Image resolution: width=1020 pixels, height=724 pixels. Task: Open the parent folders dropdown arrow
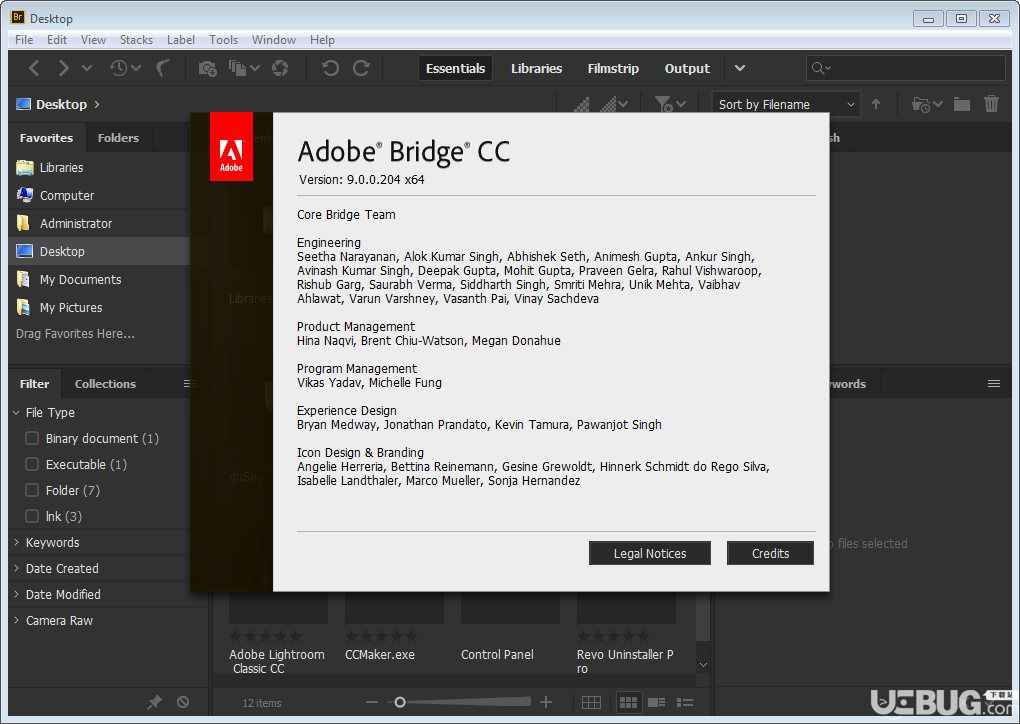pos(87,68)
